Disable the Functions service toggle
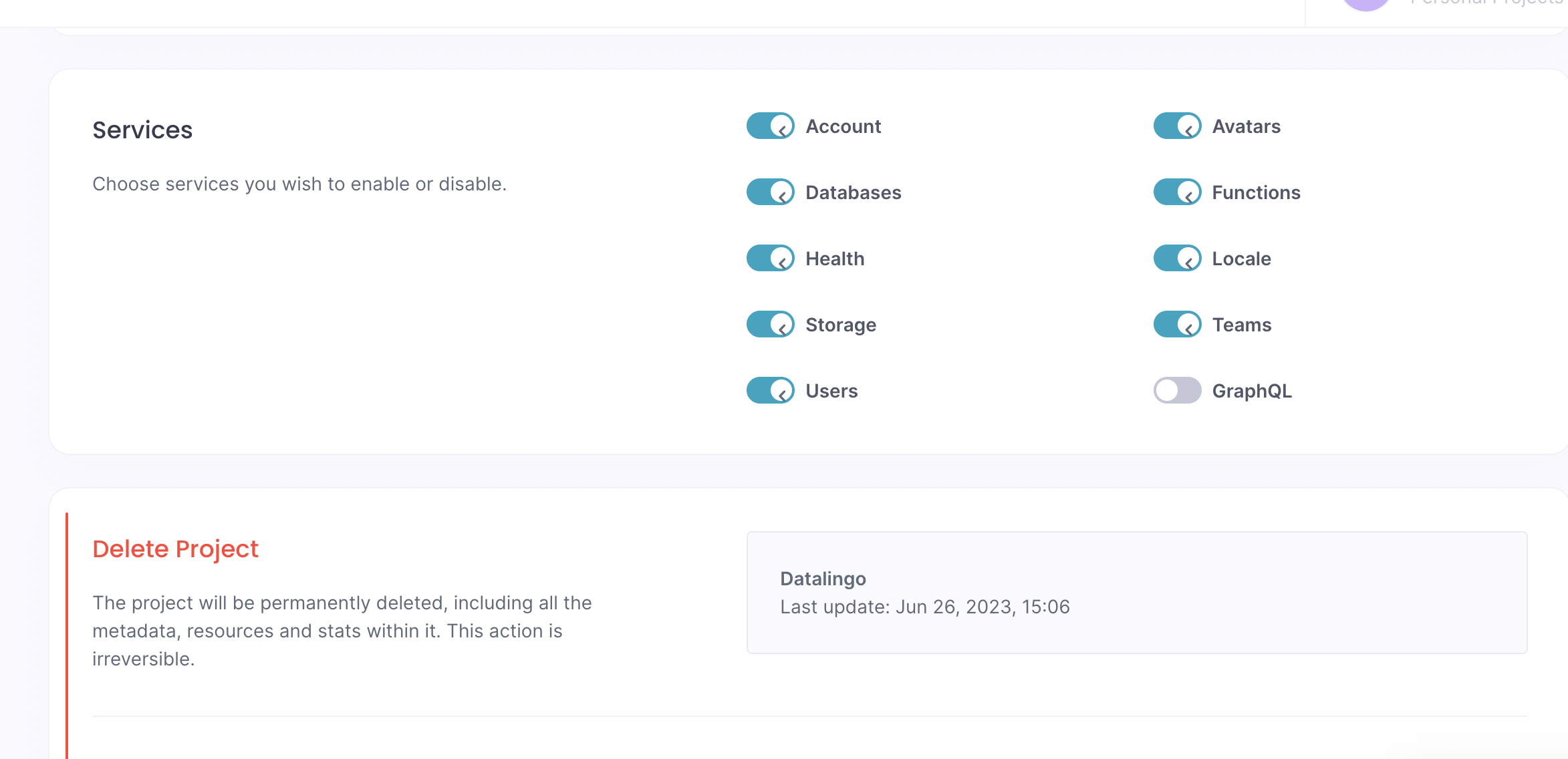The width and height of the screenshot is (1568, 759). [1177, 192]
